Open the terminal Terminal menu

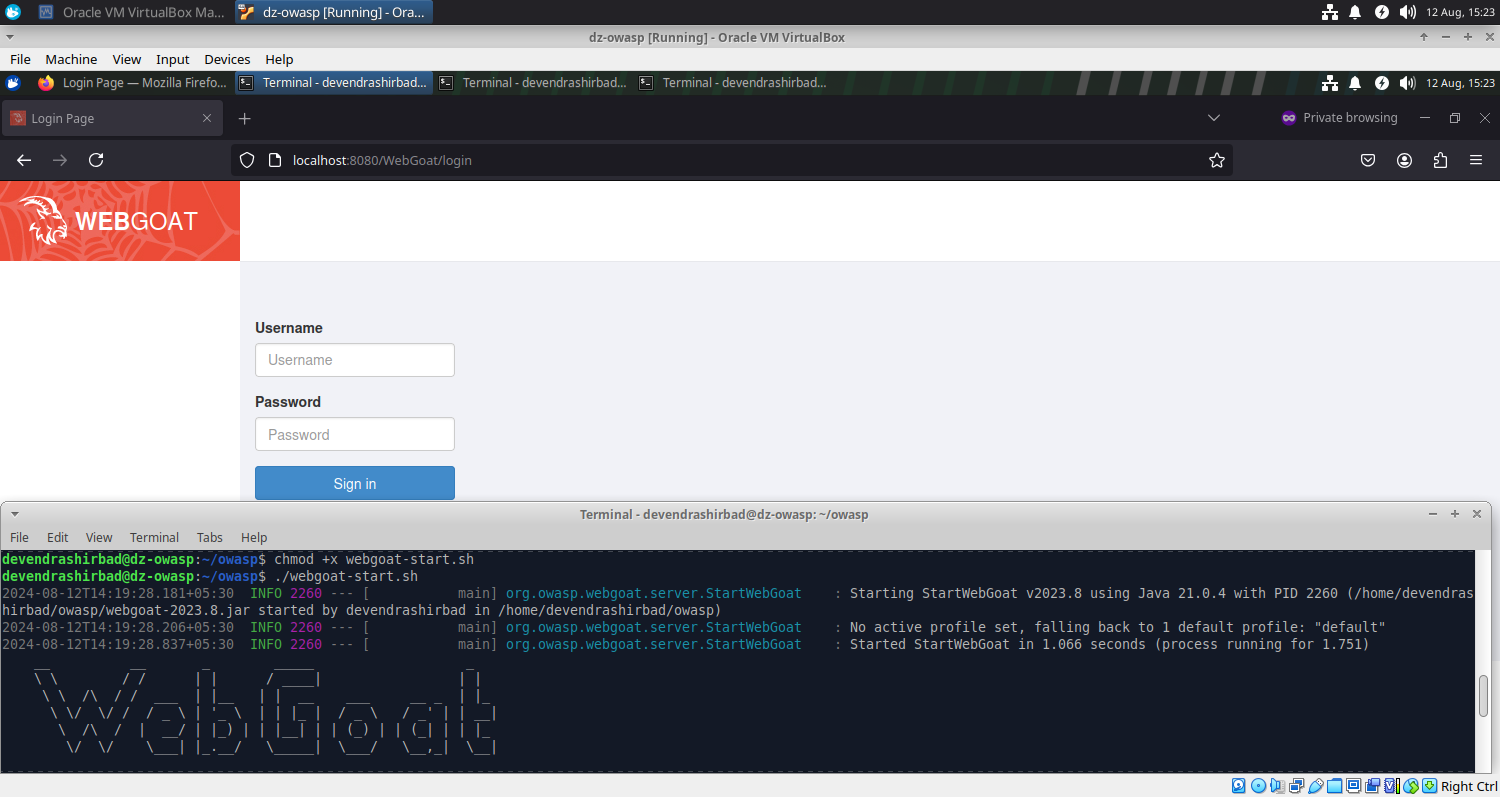point(154,537)
